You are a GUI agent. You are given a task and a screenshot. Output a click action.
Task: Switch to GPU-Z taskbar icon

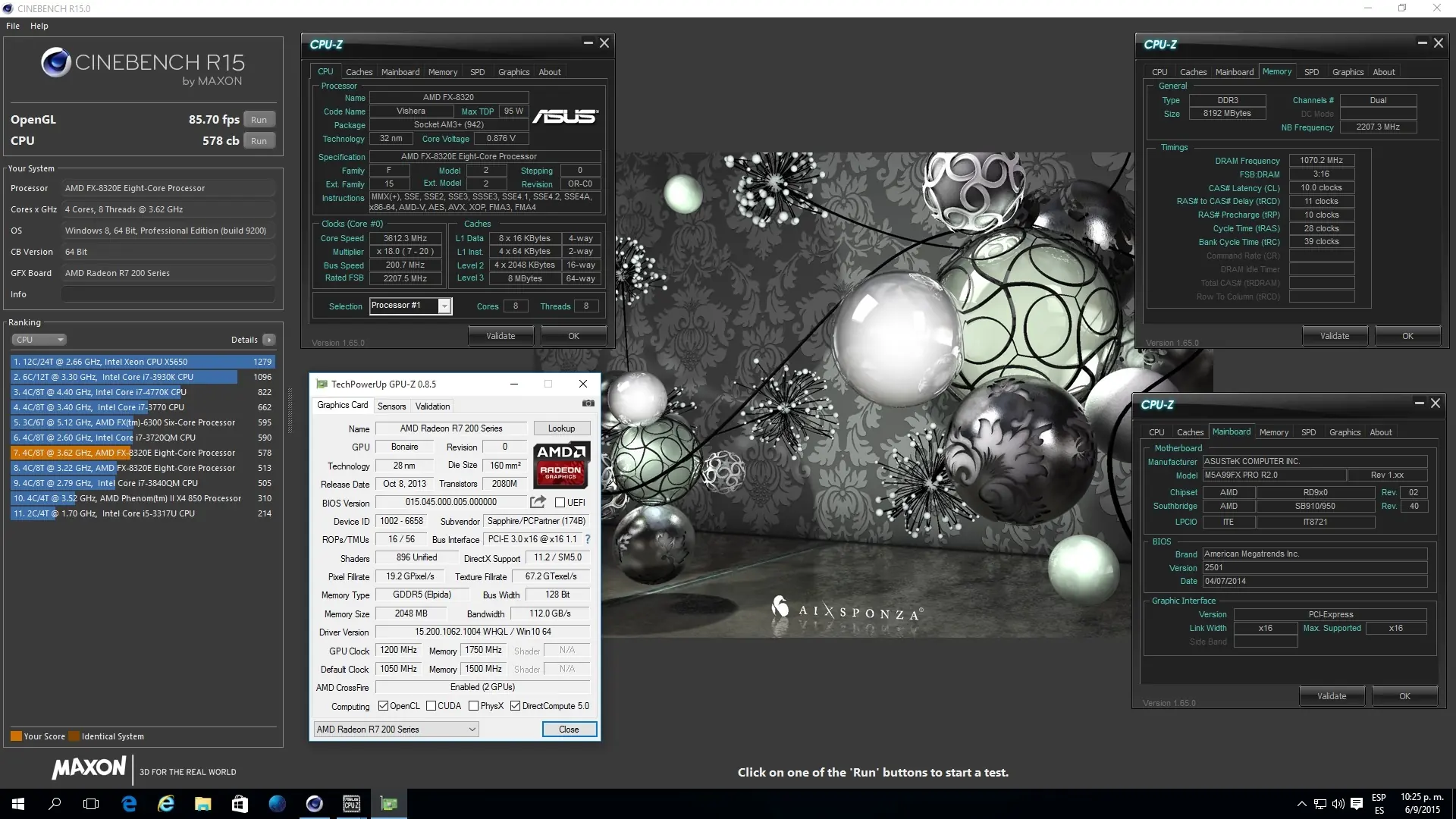pyautogui.click(x=388, y=804)
